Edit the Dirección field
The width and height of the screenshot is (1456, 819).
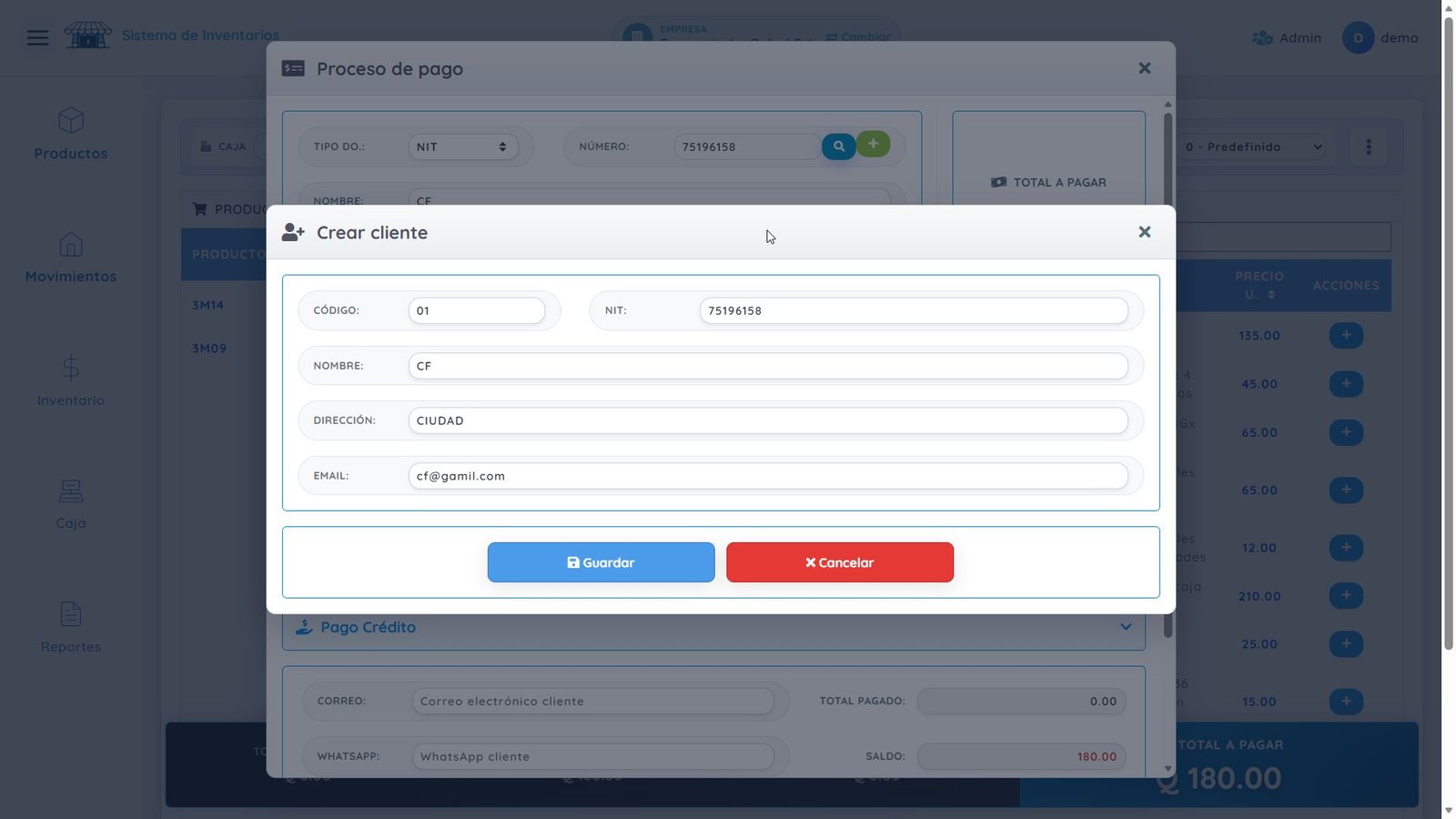click(x=768, y=420)
